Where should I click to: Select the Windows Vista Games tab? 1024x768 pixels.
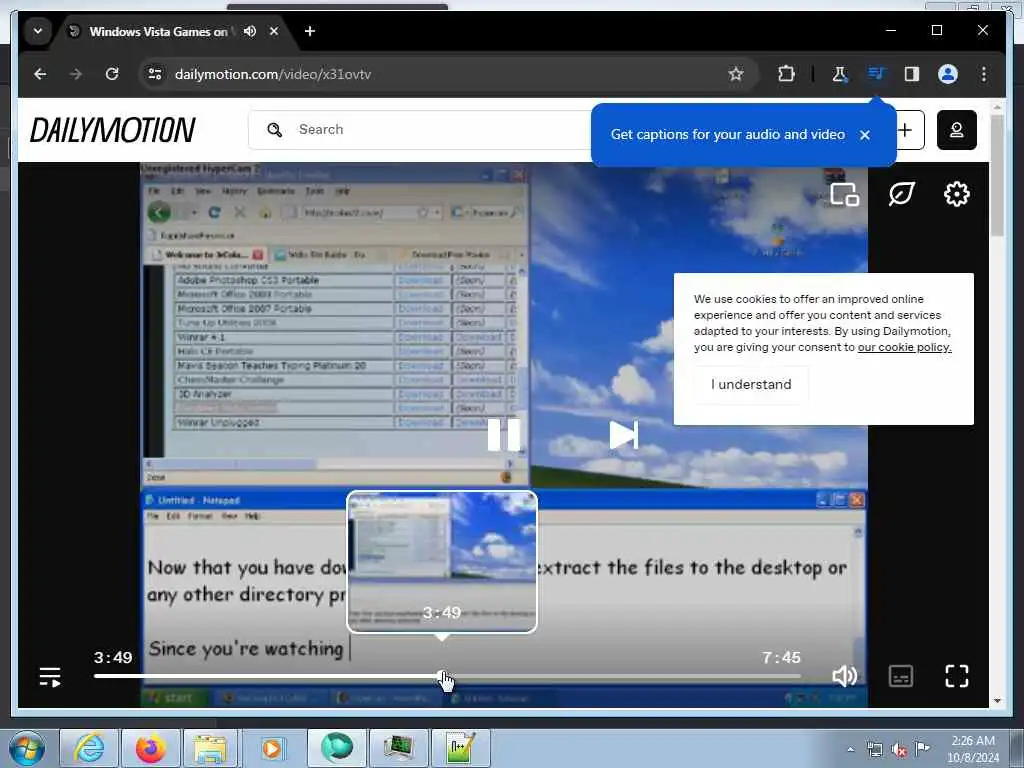click(x=158, y=31)
